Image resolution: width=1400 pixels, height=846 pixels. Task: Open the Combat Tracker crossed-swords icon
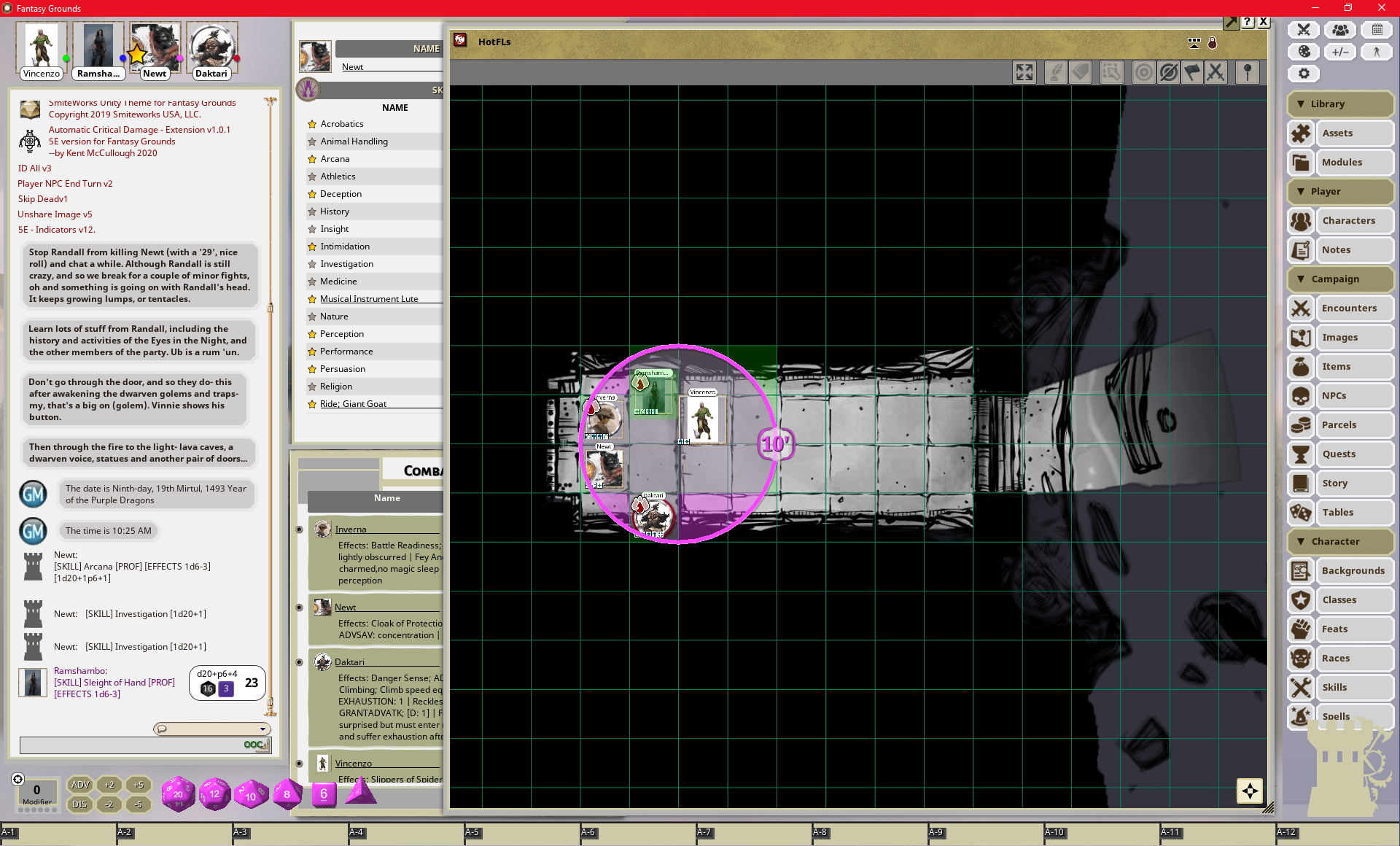coord(1304,30)
